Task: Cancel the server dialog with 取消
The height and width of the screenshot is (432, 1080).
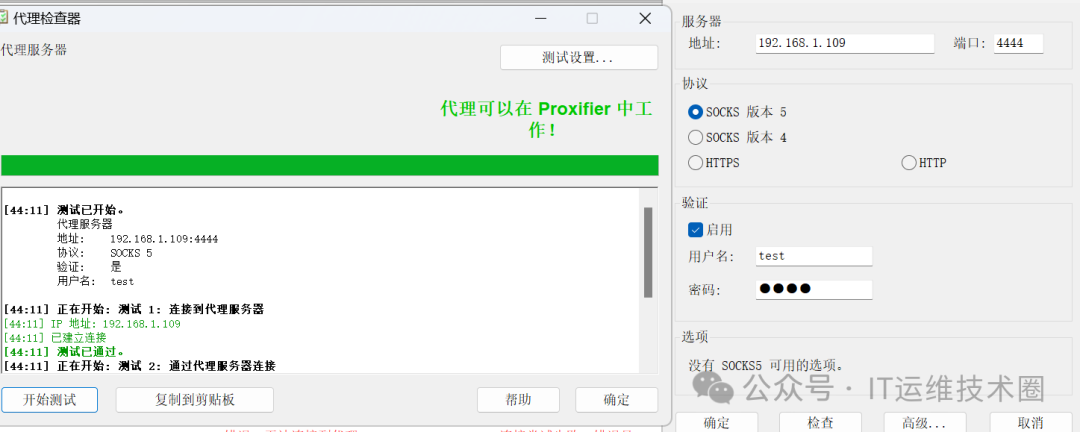Action: coord(1030,422)
